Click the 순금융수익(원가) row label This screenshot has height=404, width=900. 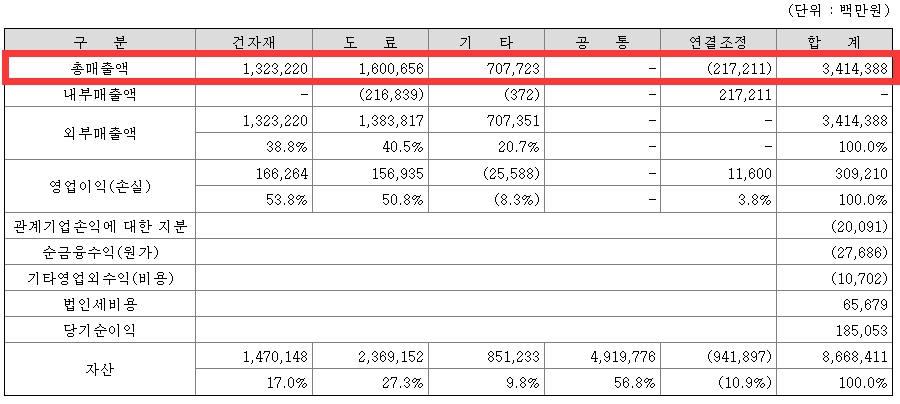[101, 251]
